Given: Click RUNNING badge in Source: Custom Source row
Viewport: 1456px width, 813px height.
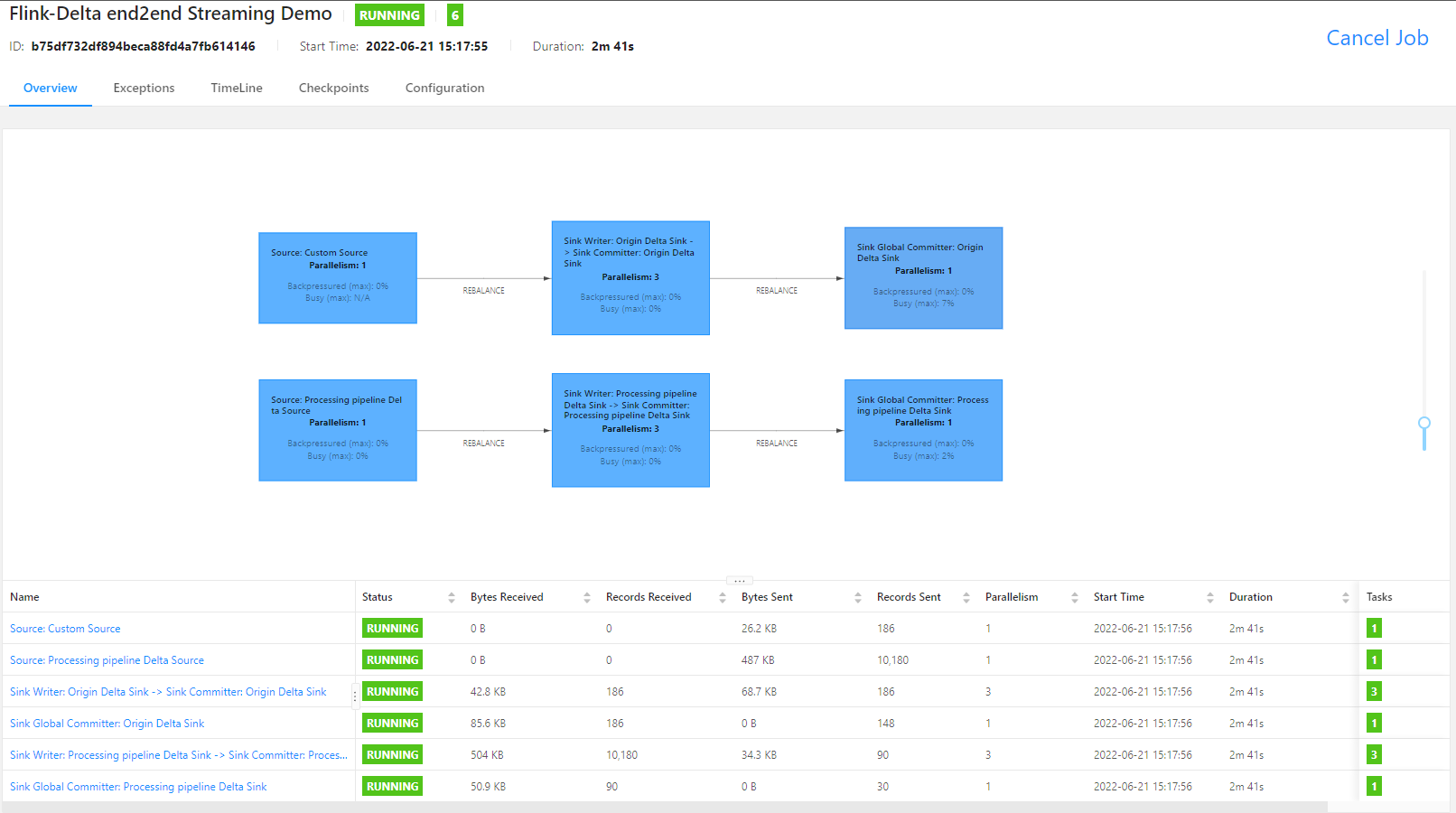Looking at the screenshot, I should point(392,629).
